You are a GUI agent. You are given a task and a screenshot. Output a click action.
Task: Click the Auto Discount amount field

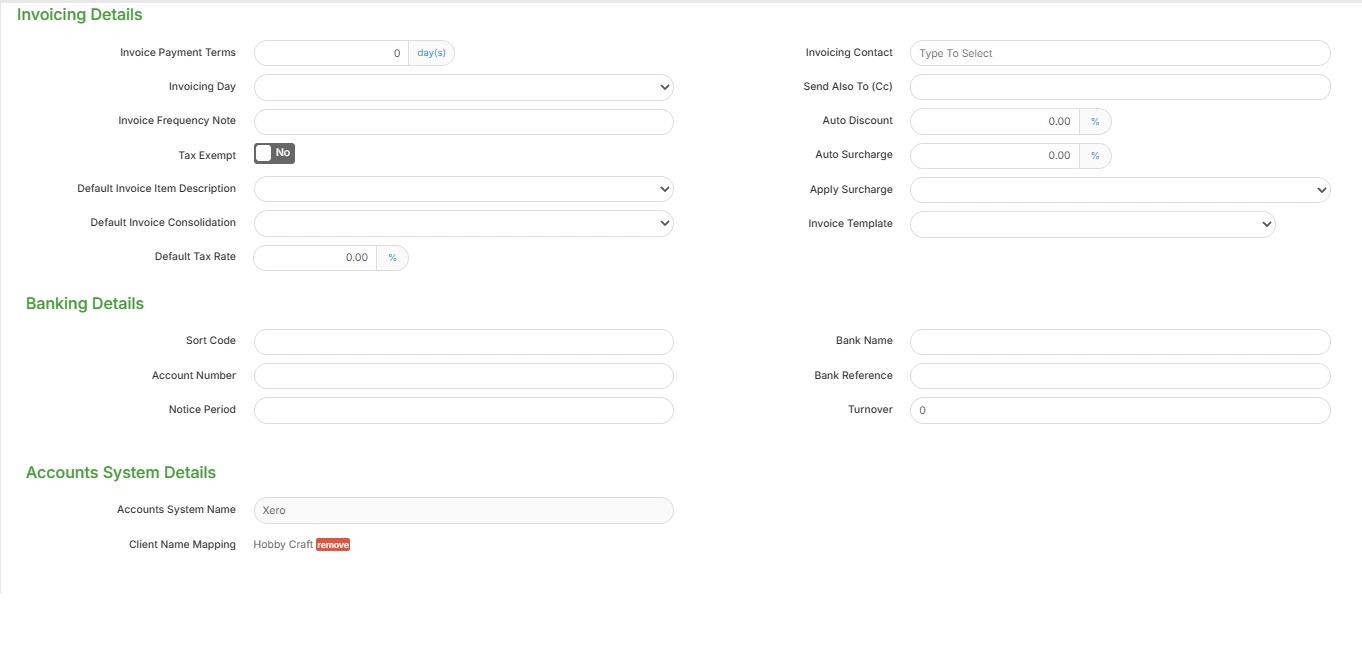(994, 122)
